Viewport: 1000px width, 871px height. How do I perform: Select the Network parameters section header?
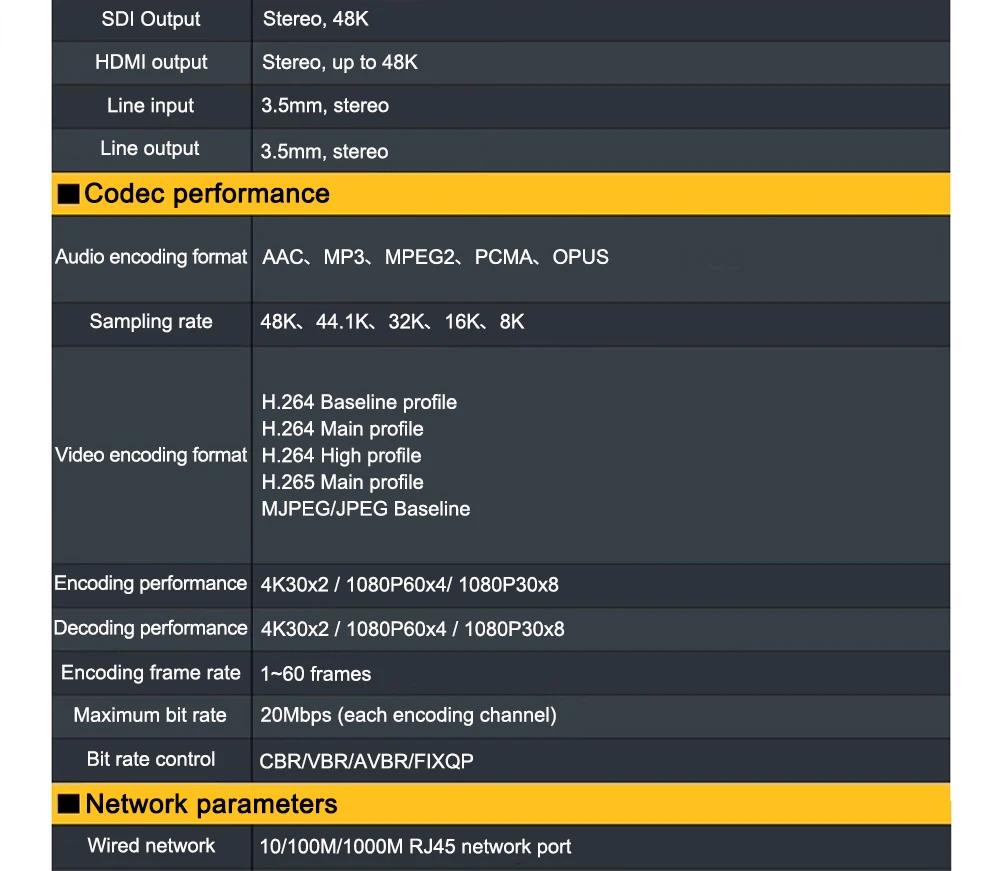(211, 804)
